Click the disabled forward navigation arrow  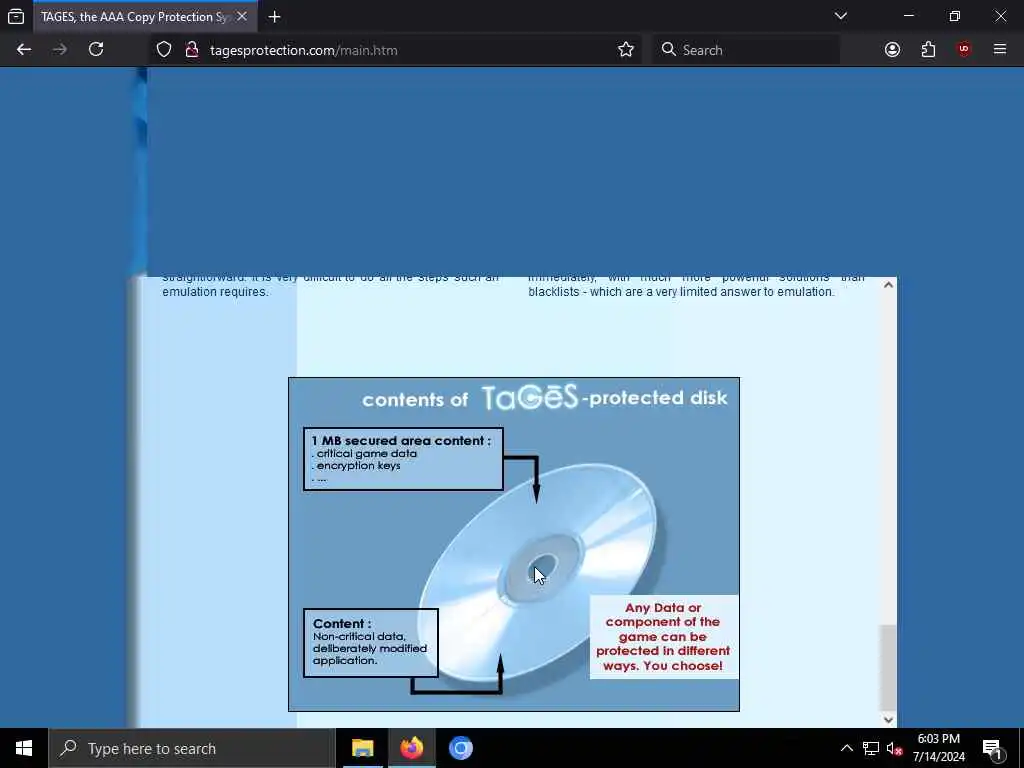click(60, 50)
